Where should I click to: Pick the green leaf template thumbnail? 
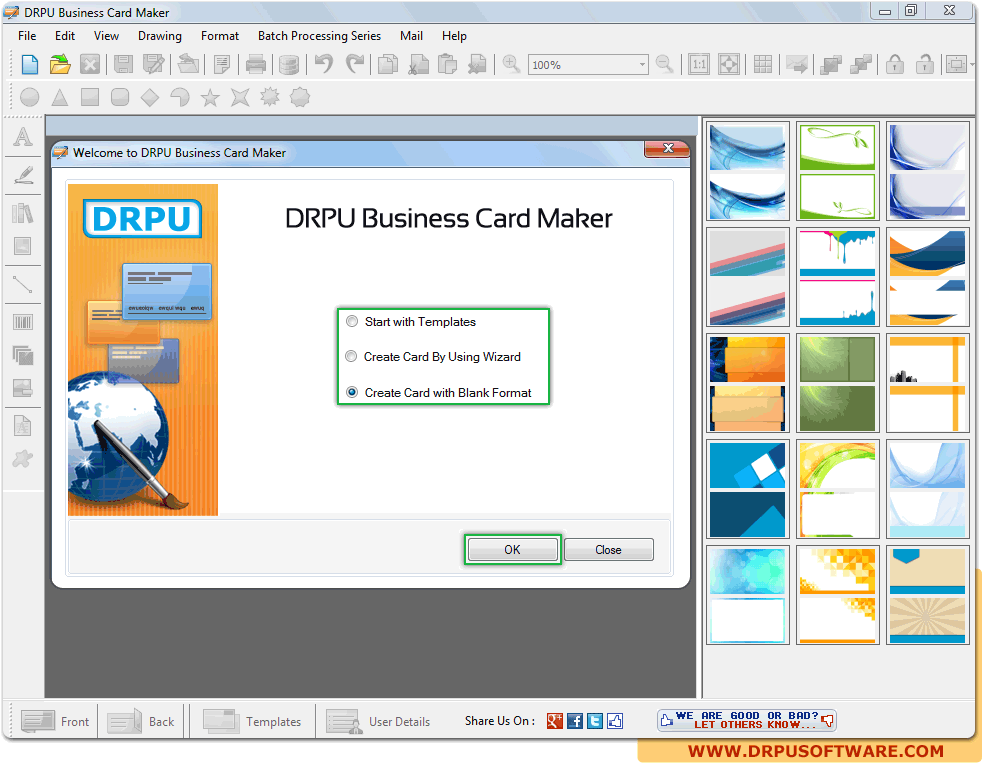point(837,171)
